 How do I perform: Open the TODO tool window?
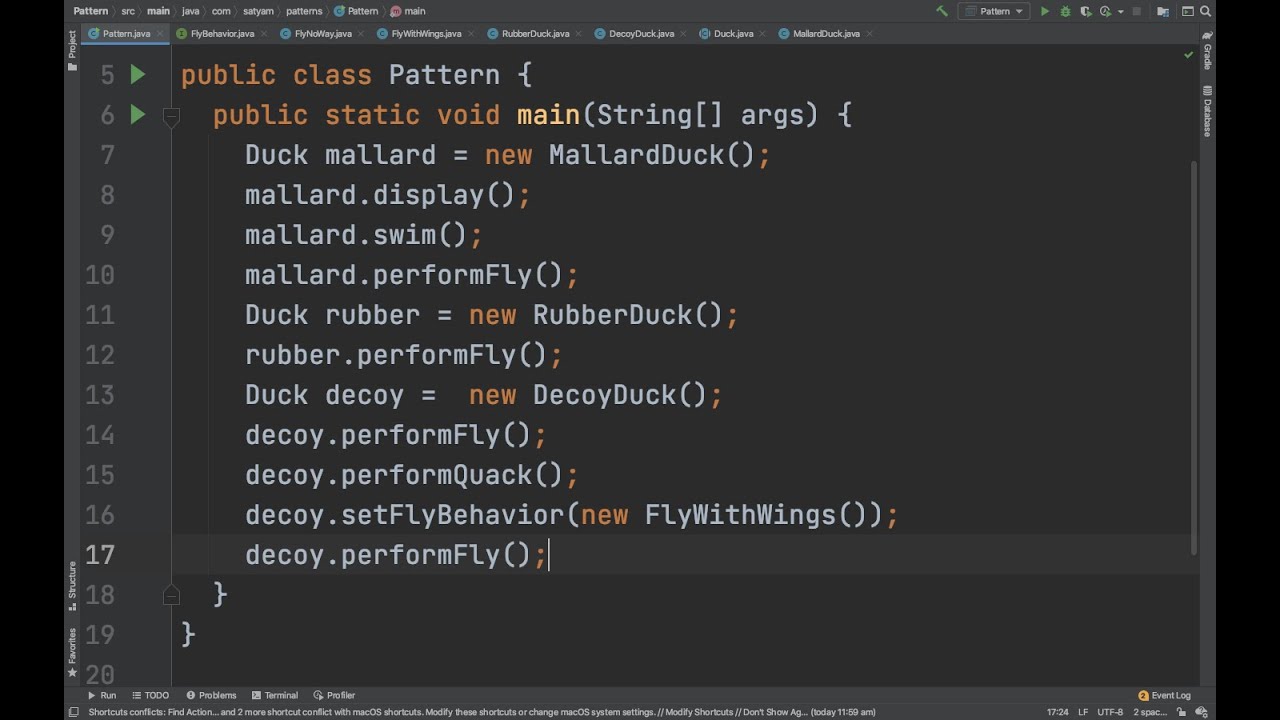click(150, 695)
